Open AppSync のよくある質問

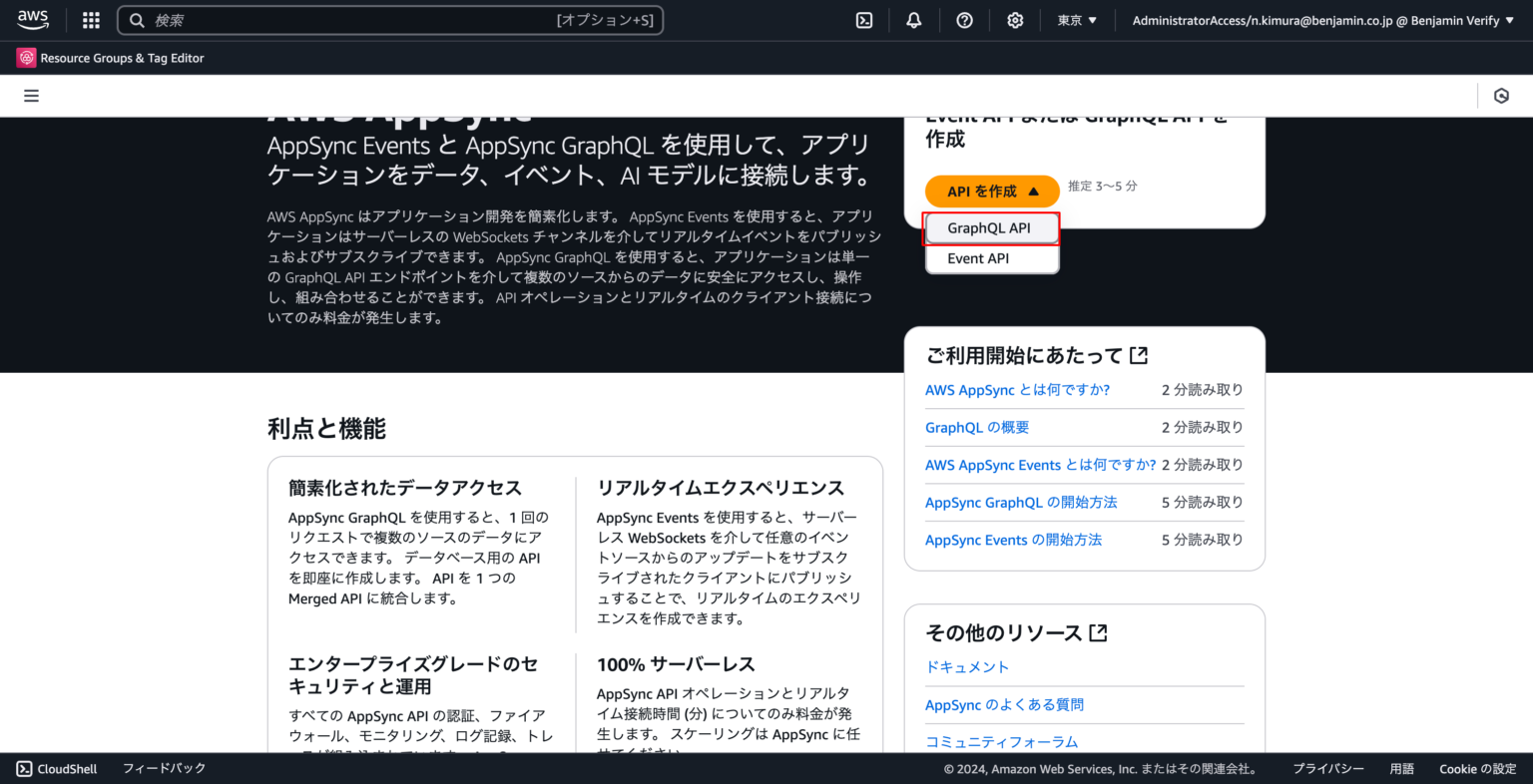(x=1004, y=704)
